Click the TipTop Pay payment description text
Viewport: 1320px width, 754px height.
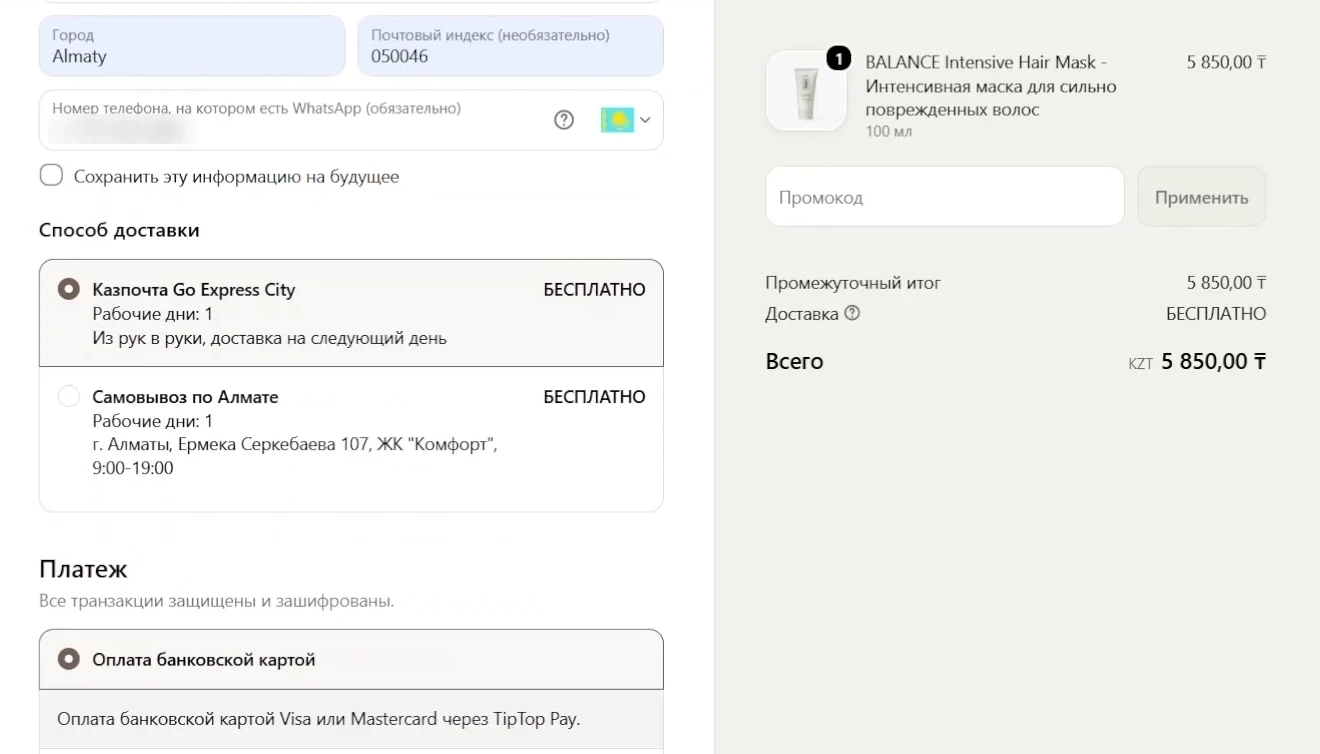tap(318, 719)
